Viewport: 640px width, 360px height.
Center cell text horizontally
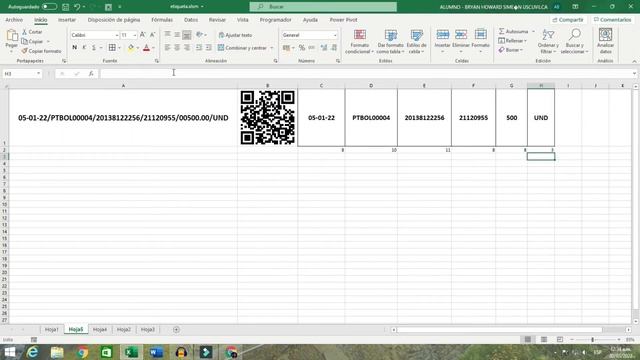(177, 48)
